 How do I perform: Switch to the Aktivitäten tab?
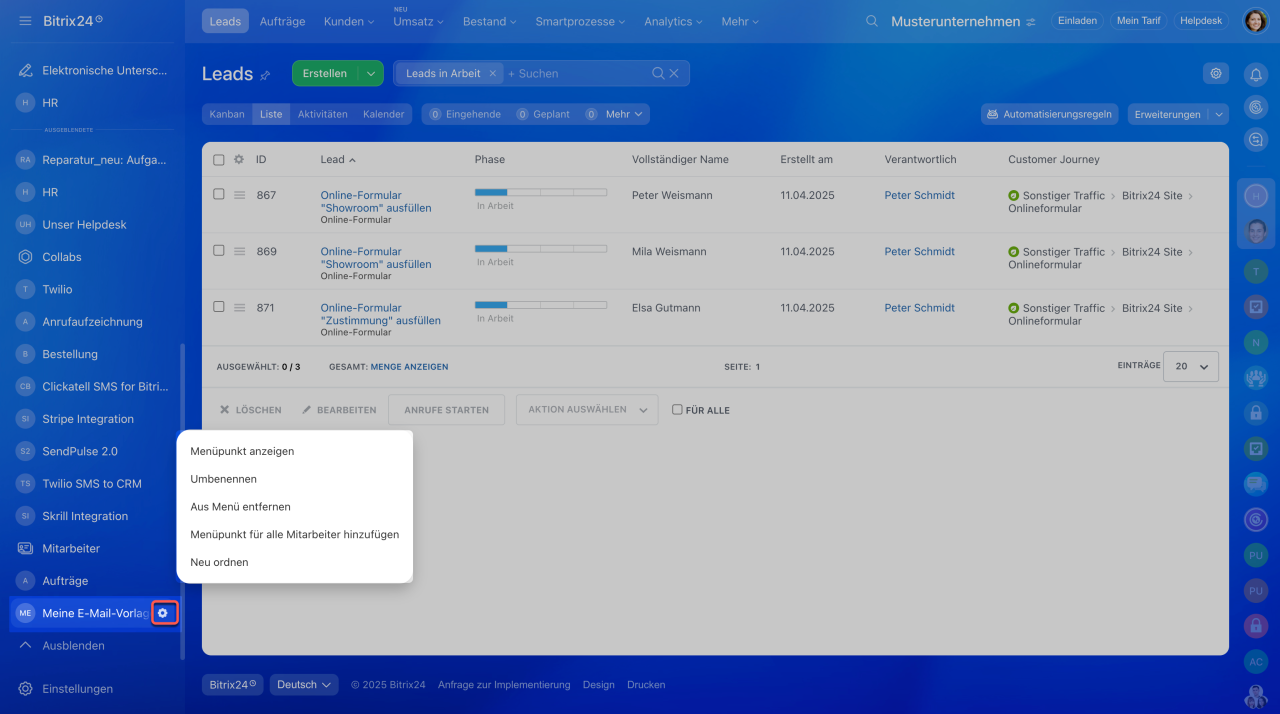pyautogui.click(x=323, y=114)
